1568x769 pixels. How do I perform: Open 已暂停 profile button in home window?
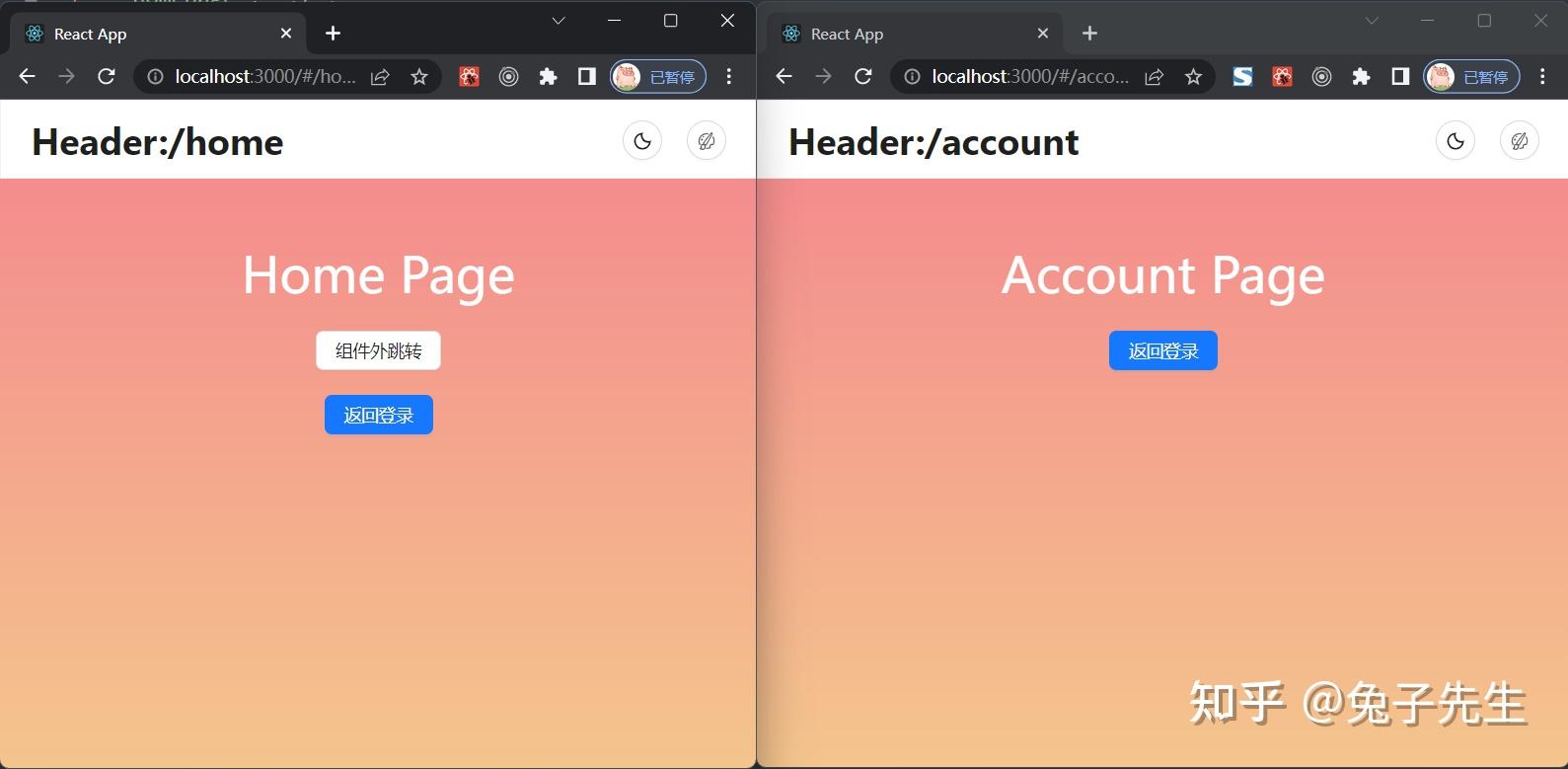pos(658,77)
